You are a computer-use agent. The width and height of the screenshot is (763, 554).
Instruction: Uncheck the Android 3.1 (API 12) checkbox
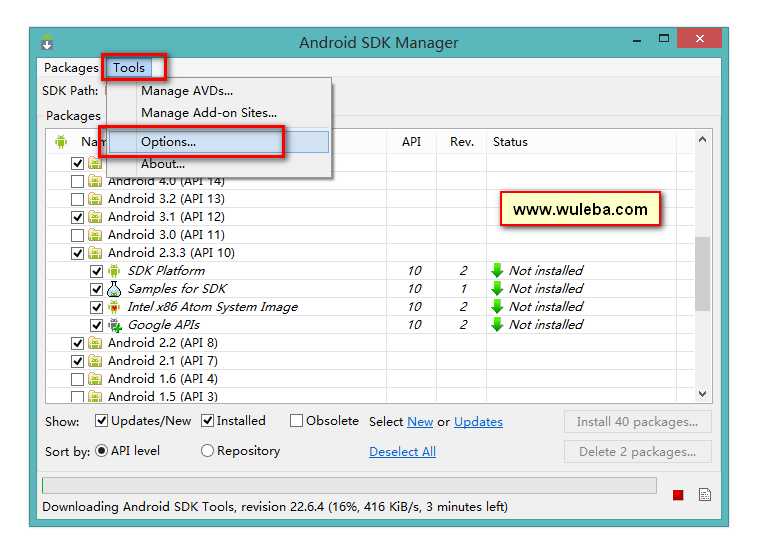click(x=77, y=217)
